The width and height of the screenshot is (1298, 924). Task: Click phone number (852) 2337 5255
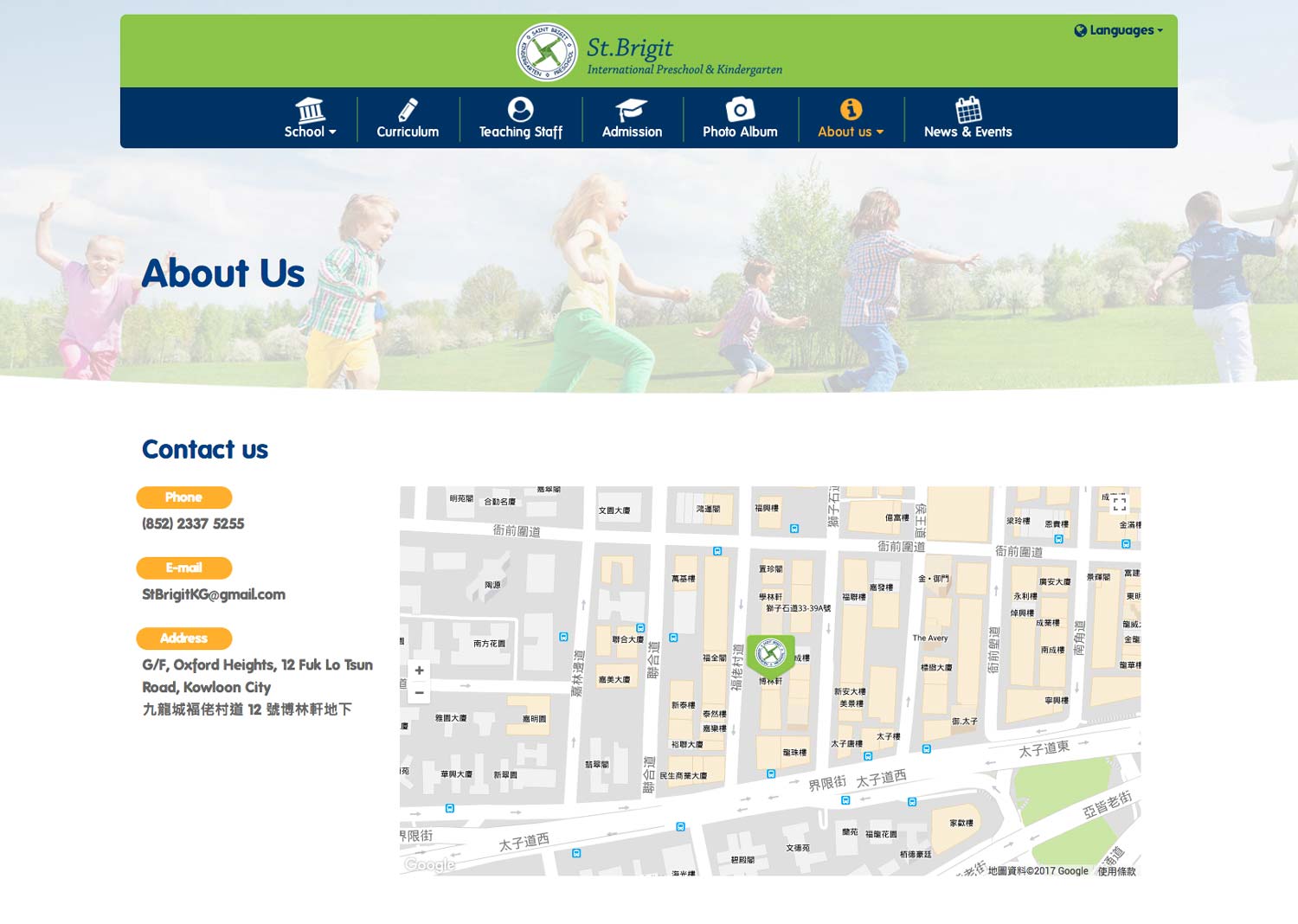point(193,523)
